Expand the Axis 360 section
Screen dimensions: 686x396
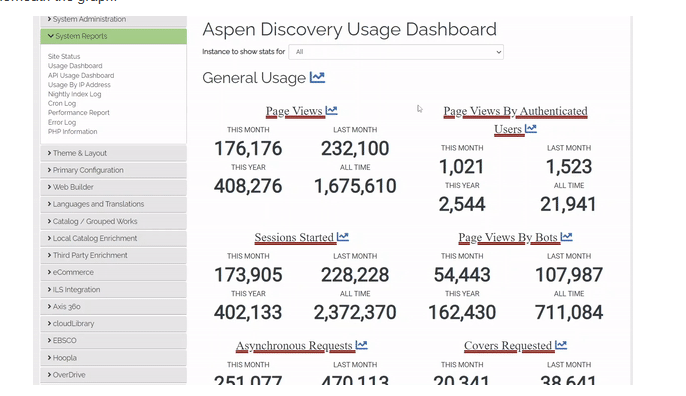coord(113,307)
